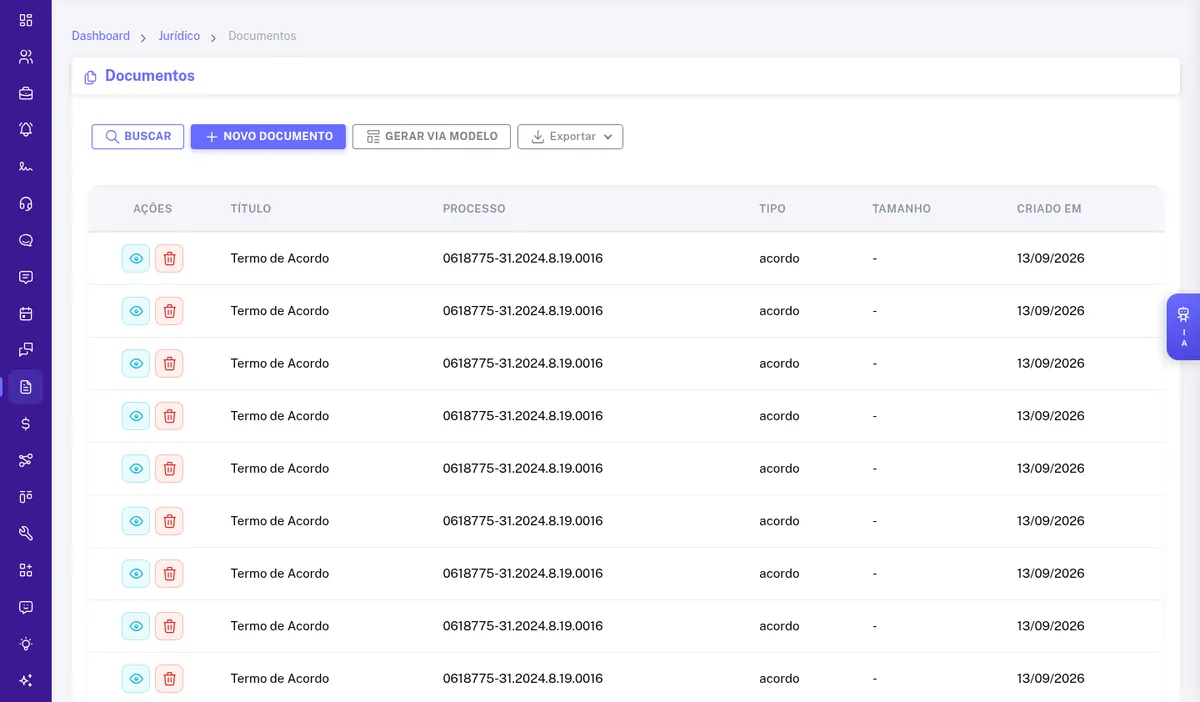Click the round chat bubble sidebar icon
Image resolution: width=1200 pixels, height=702 pixels.
point(26,240)
